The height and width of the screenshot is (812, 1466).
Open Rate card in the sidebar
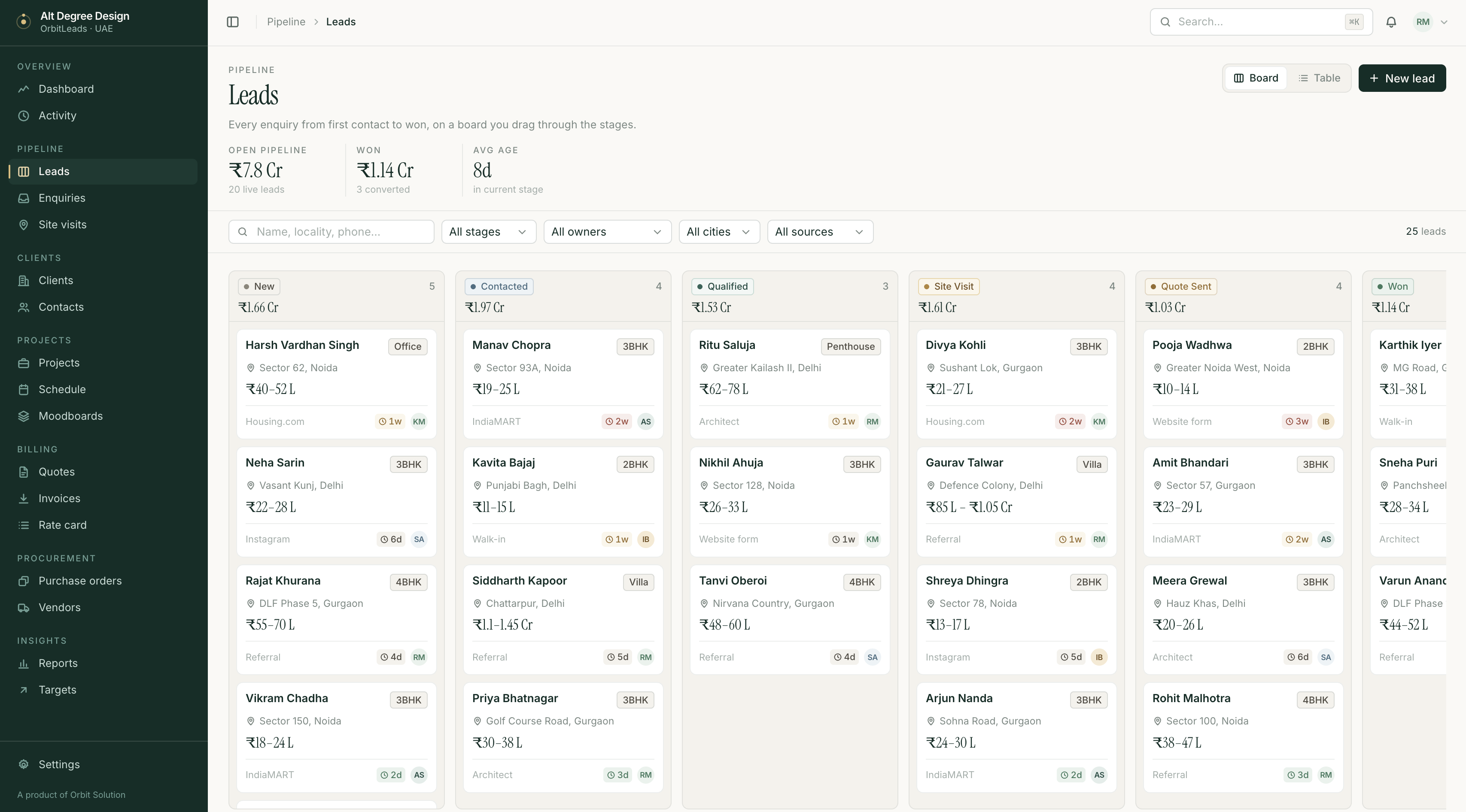click(x=103, y=525)
